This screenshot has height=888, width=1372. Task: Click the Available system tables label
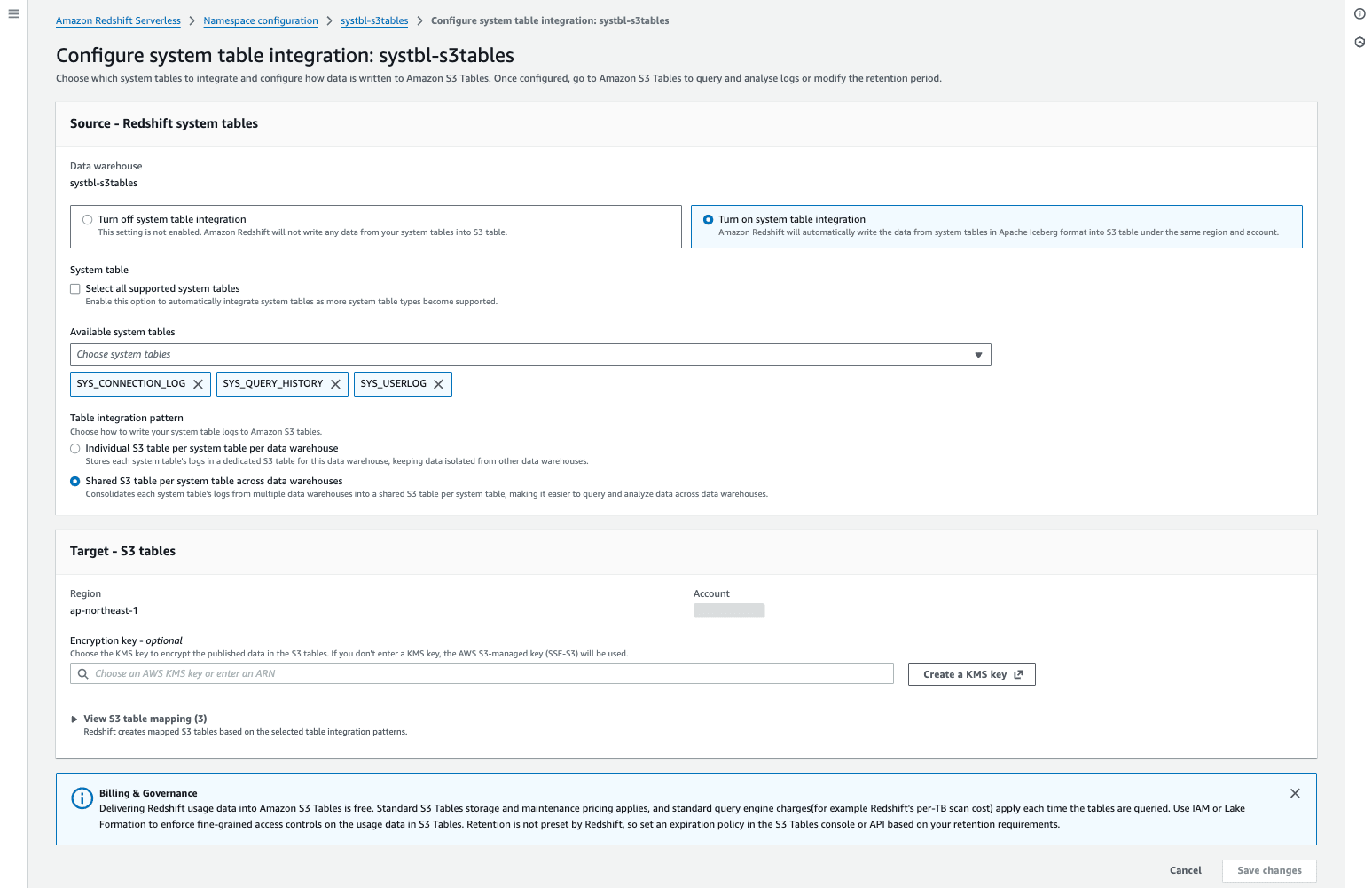[x=122, y=333]
